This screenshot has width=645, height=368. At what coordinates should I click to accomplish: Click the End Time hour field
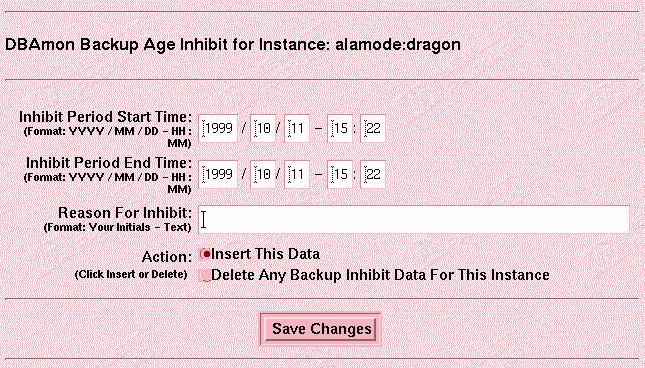340,174
